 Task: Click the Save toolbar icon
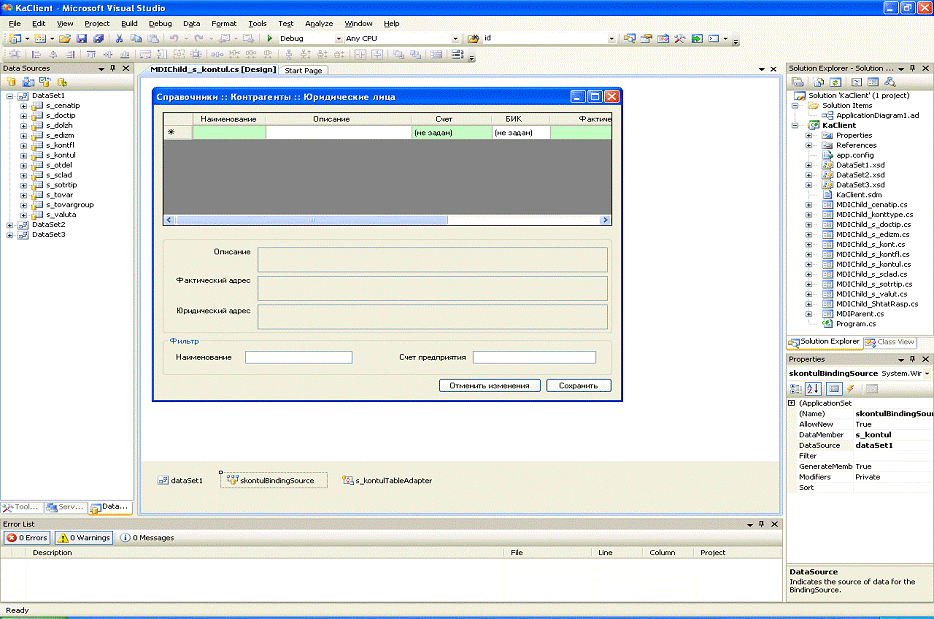pos(81,39)
